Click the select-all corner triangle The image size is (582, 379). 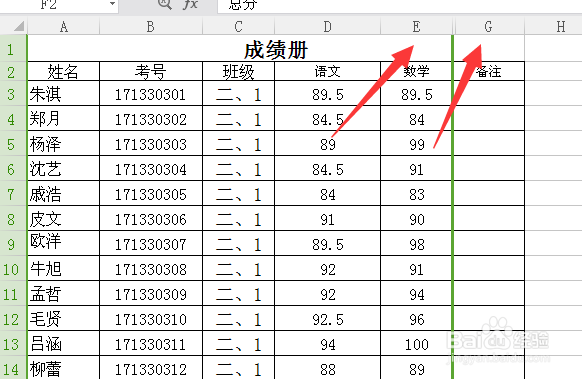(19, 26)
